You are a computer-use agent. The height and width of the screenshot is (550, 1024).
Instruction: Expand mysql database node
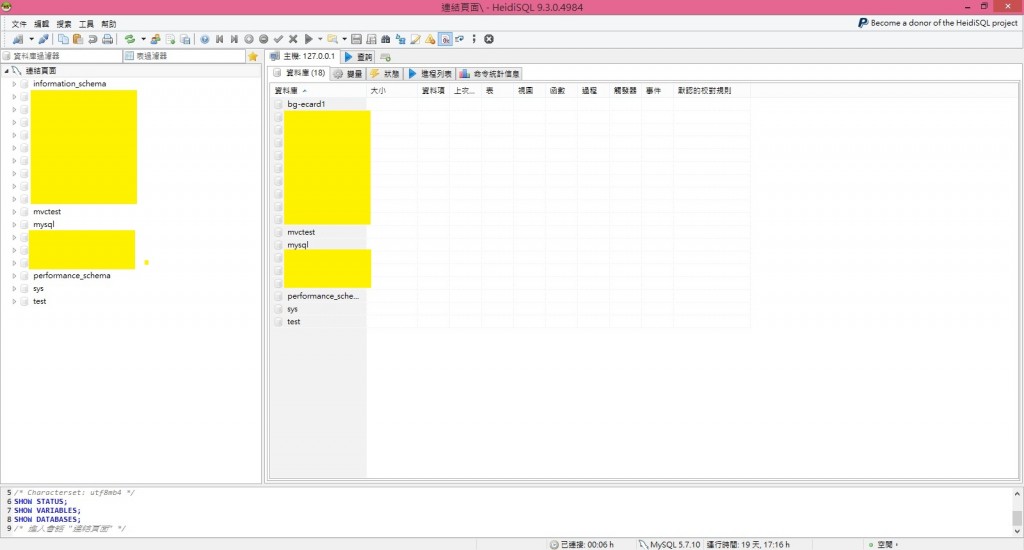coord(14,224)
